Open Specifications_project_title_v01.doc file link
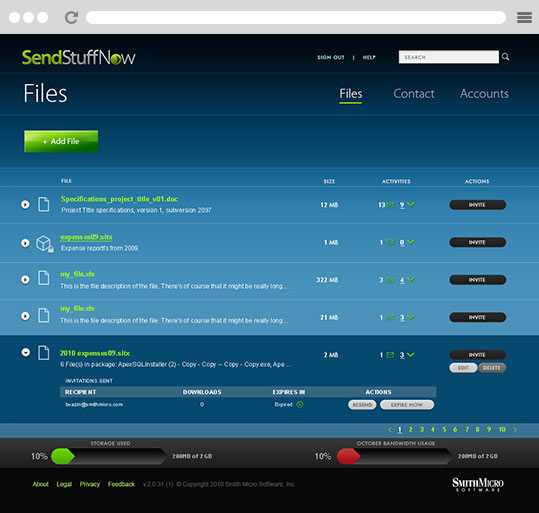Image resolution: width=539 pixels, height=513 pixels. coord(119,199)
